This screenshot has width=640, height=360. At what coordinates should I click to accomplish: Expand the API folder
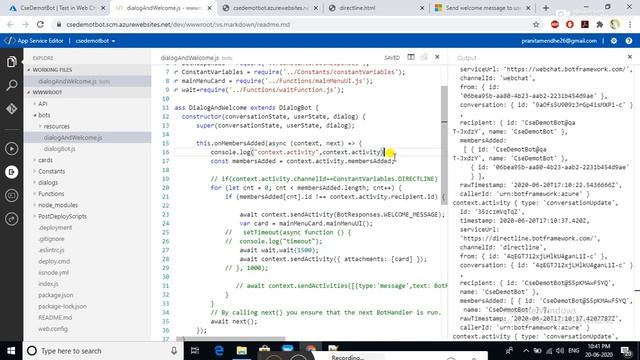(x=42, y=104)
